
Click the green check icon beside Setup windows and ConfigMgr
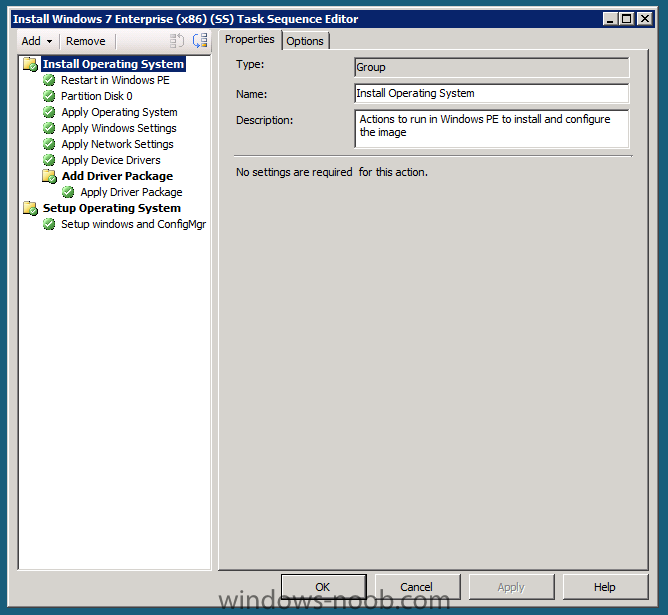49,224
